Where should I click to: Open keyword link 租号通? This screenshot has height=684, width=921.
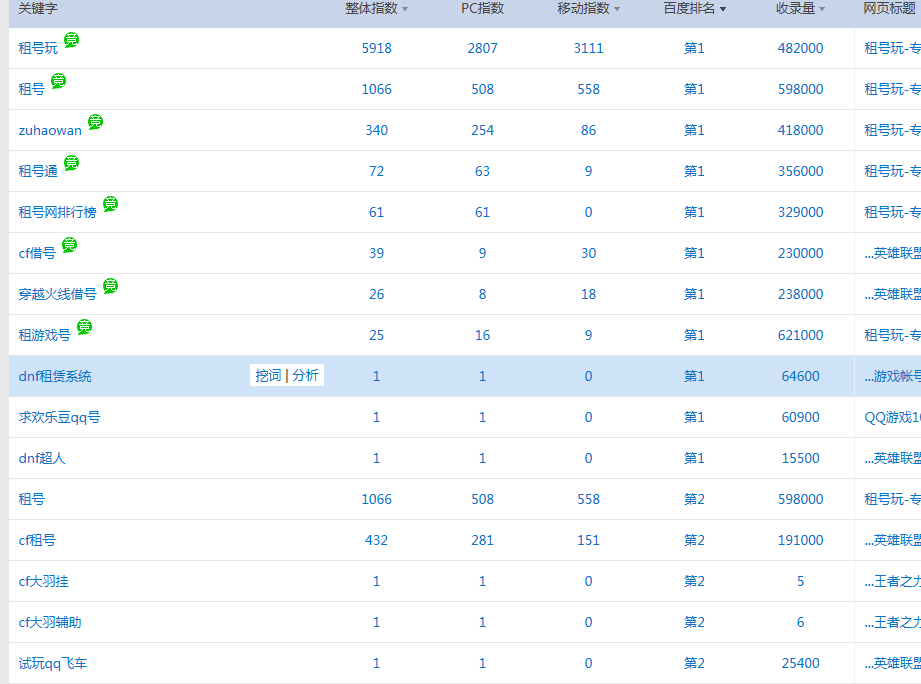tap(38, 171)
